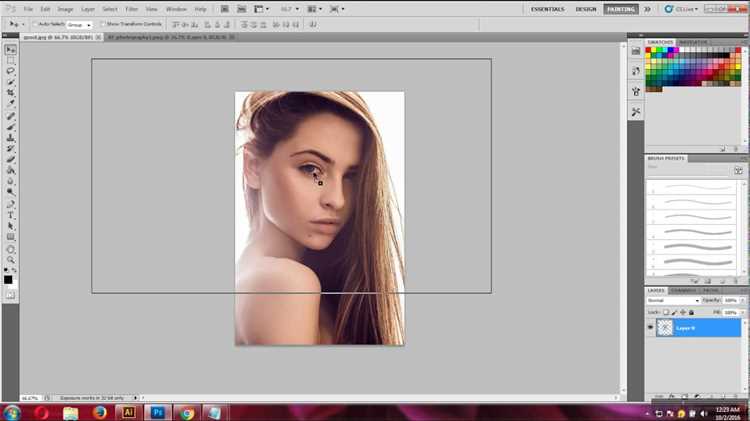The height and width of the screenshot is (421, 750).
Task: Select the Lasso tool
Action: click(x=11, y=71)
